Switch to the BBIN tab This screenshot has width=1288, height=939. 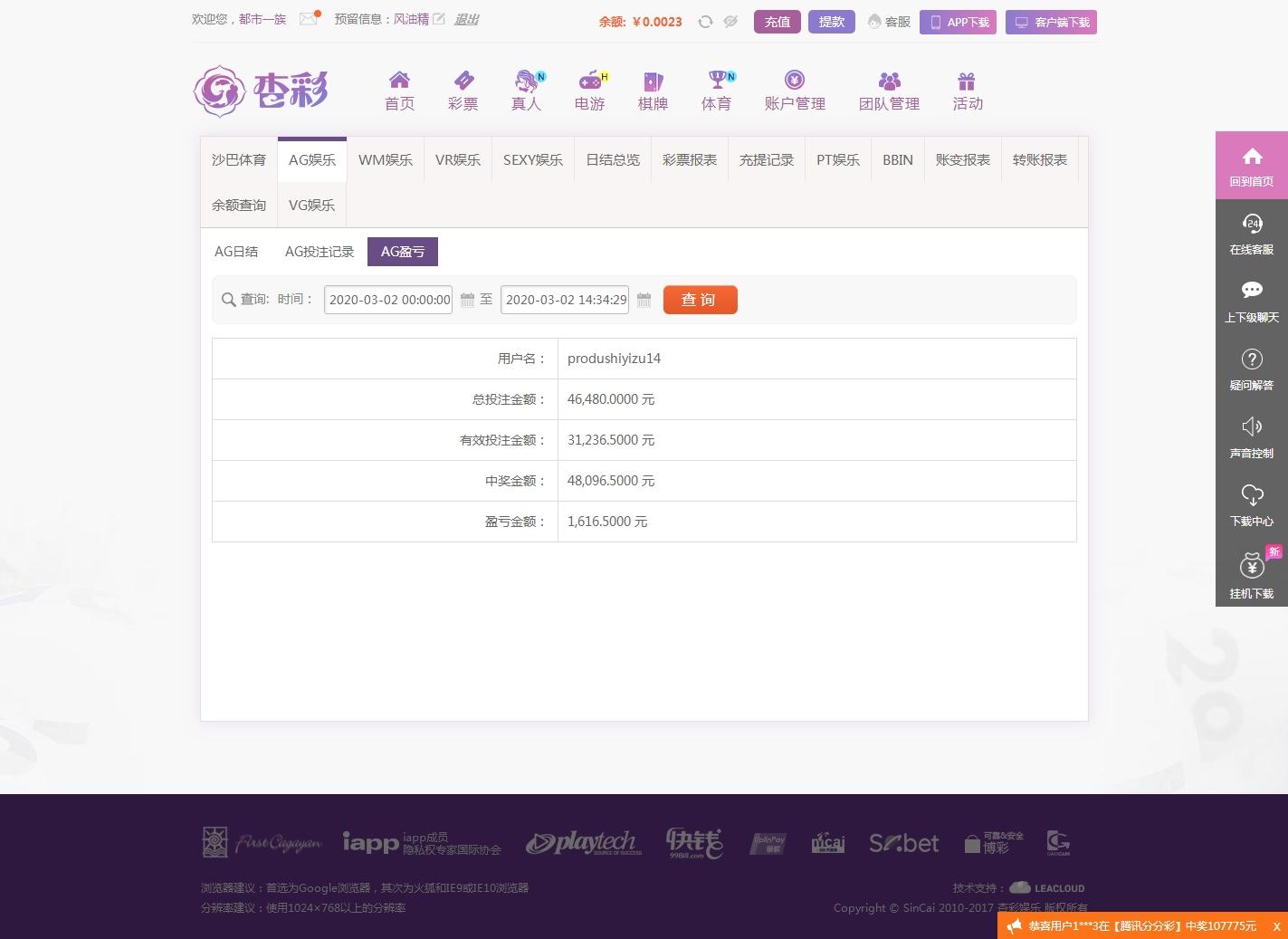point(897,159)
